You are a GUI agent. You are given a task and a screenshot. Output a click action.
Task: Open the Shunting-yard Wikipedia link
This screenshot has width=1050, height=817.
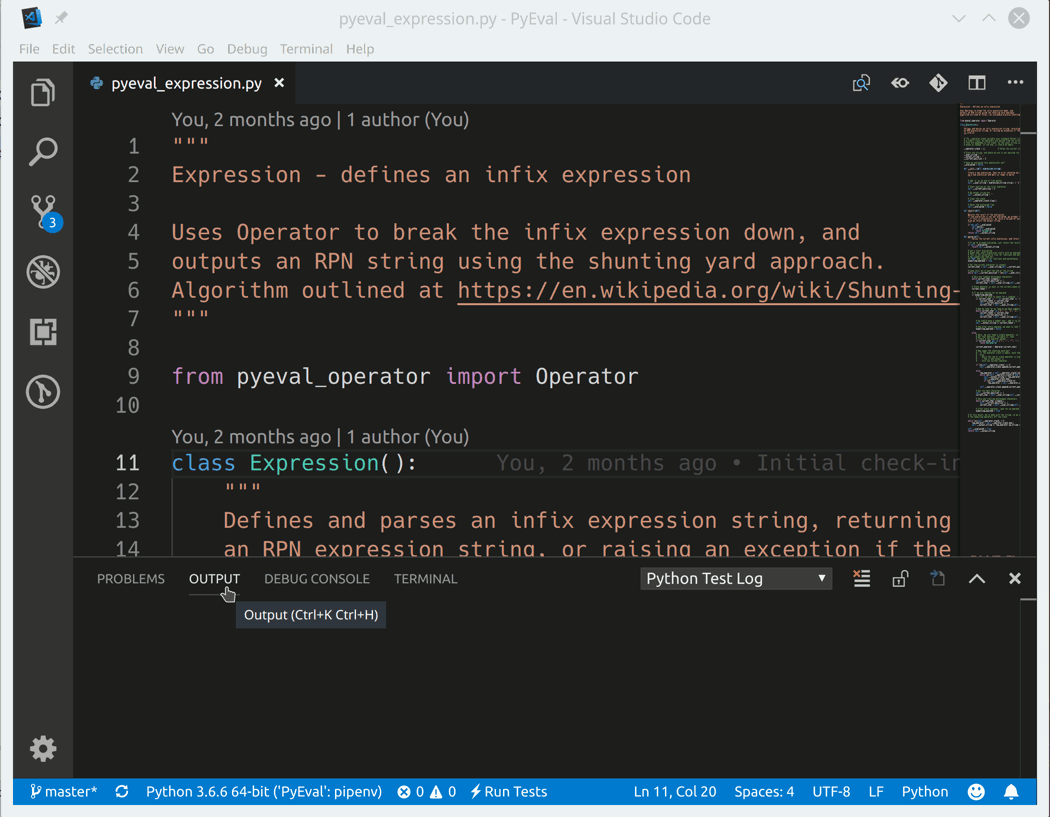coord(700,290)
